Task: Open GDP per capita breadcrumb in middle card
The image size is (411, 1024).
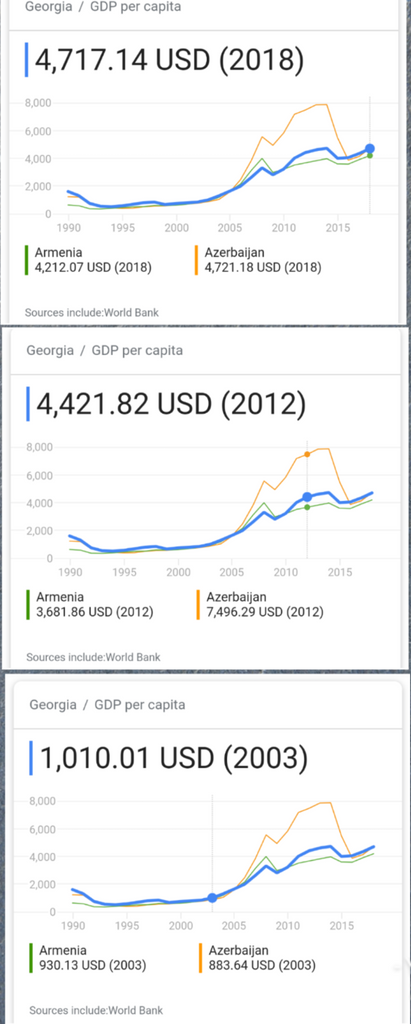Action: point(137,351)
